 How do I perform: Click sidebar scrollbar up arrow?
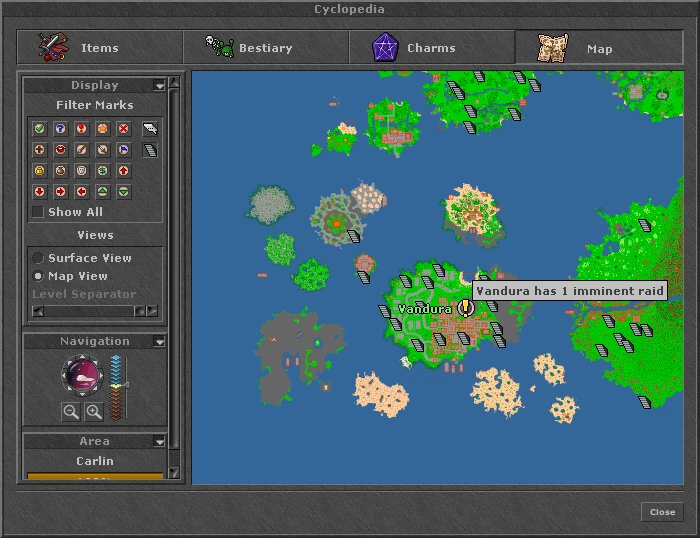[x=174, y=82]
